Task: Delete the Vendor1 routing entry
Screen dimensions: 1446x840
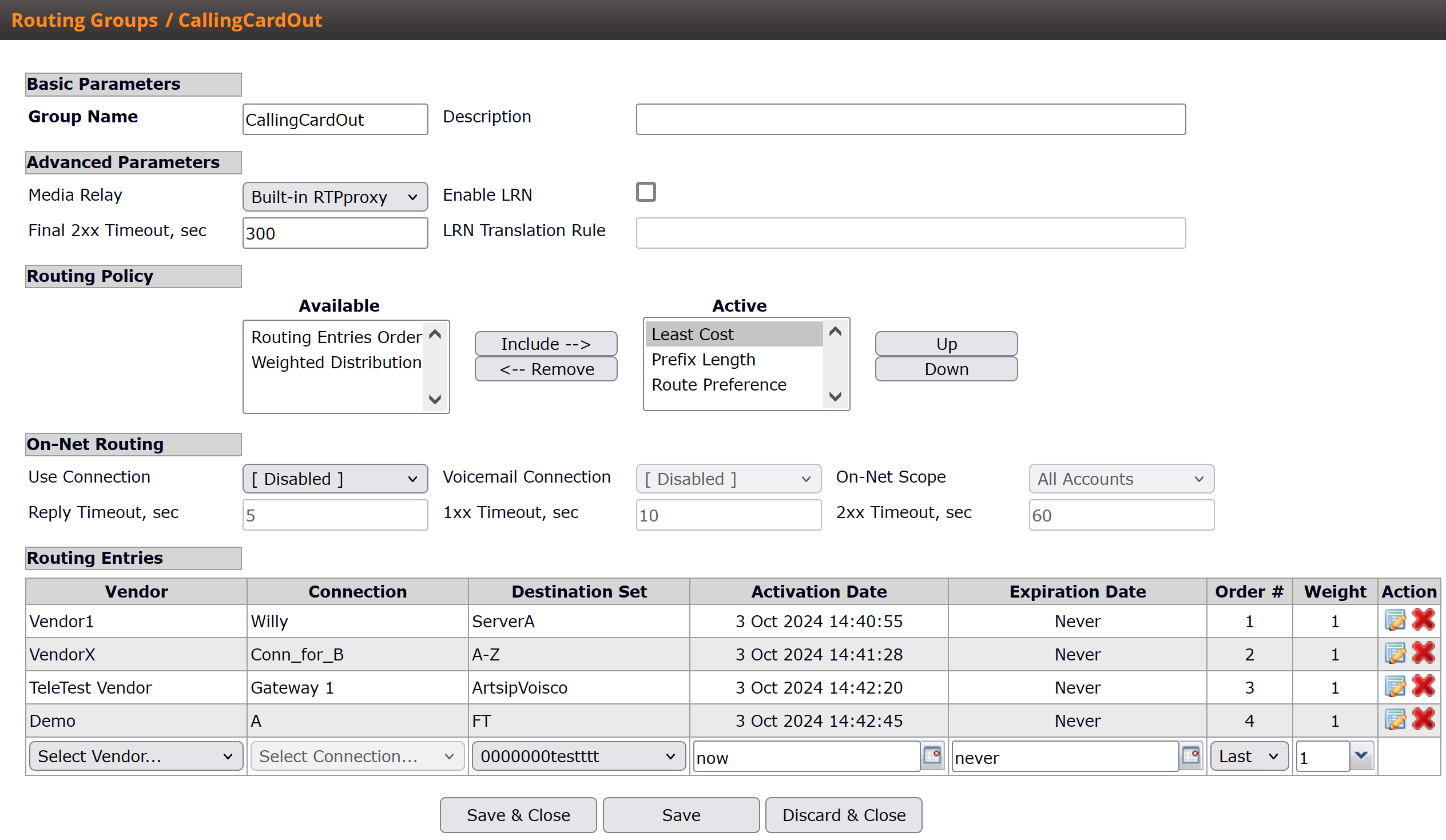Action: coord(1424,620)
